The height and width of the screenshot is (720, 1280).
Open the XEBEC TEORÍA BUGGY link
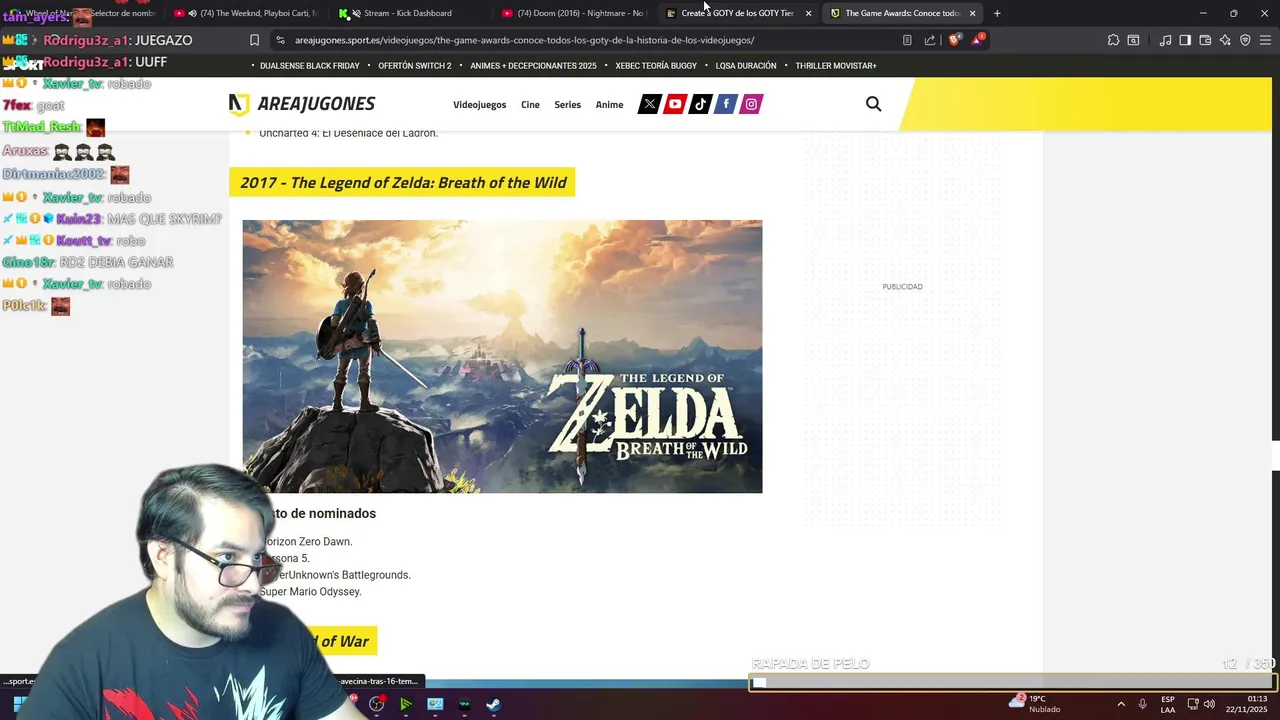[656, 66]
